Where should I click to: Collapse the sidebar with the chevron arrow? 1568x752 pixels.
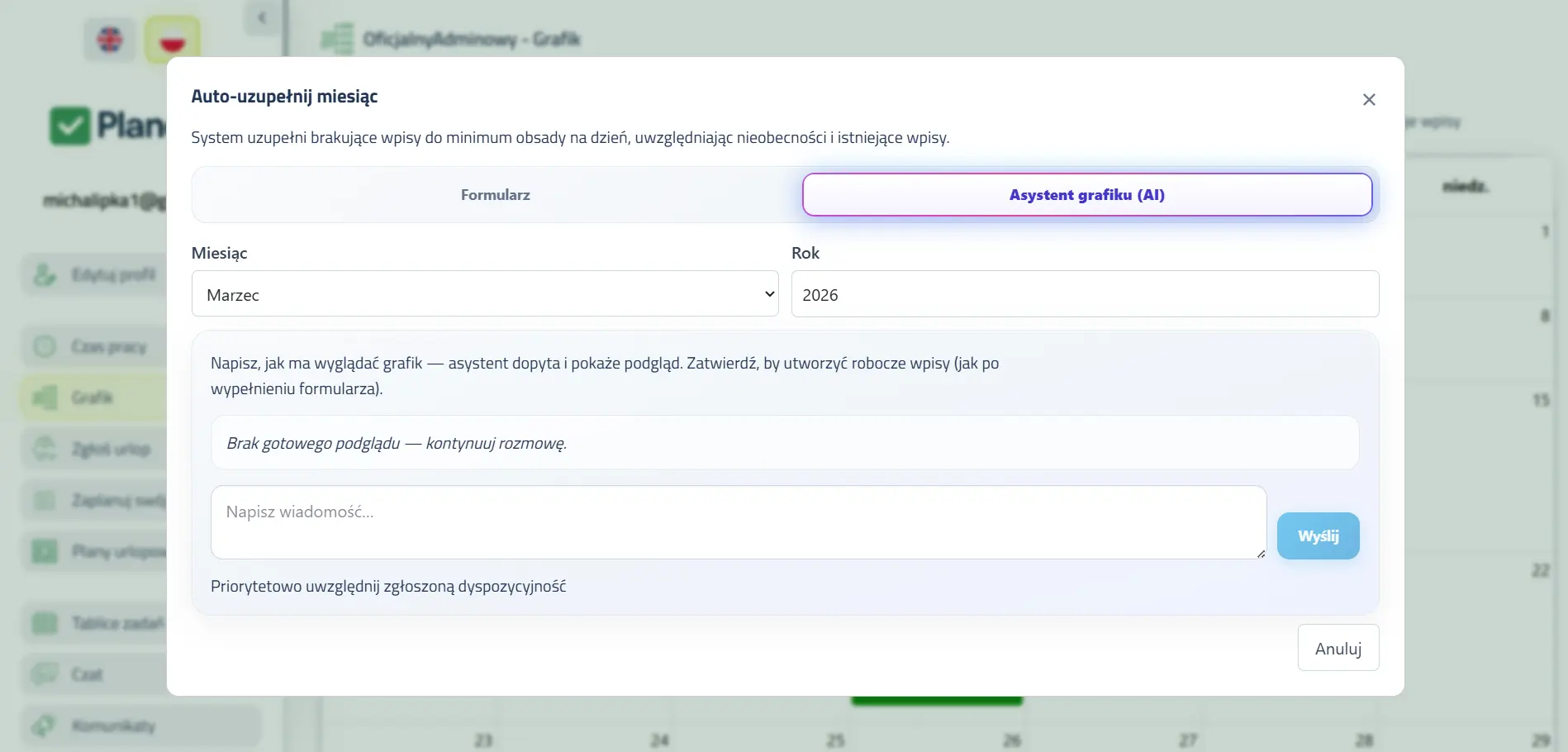[262, 17]
